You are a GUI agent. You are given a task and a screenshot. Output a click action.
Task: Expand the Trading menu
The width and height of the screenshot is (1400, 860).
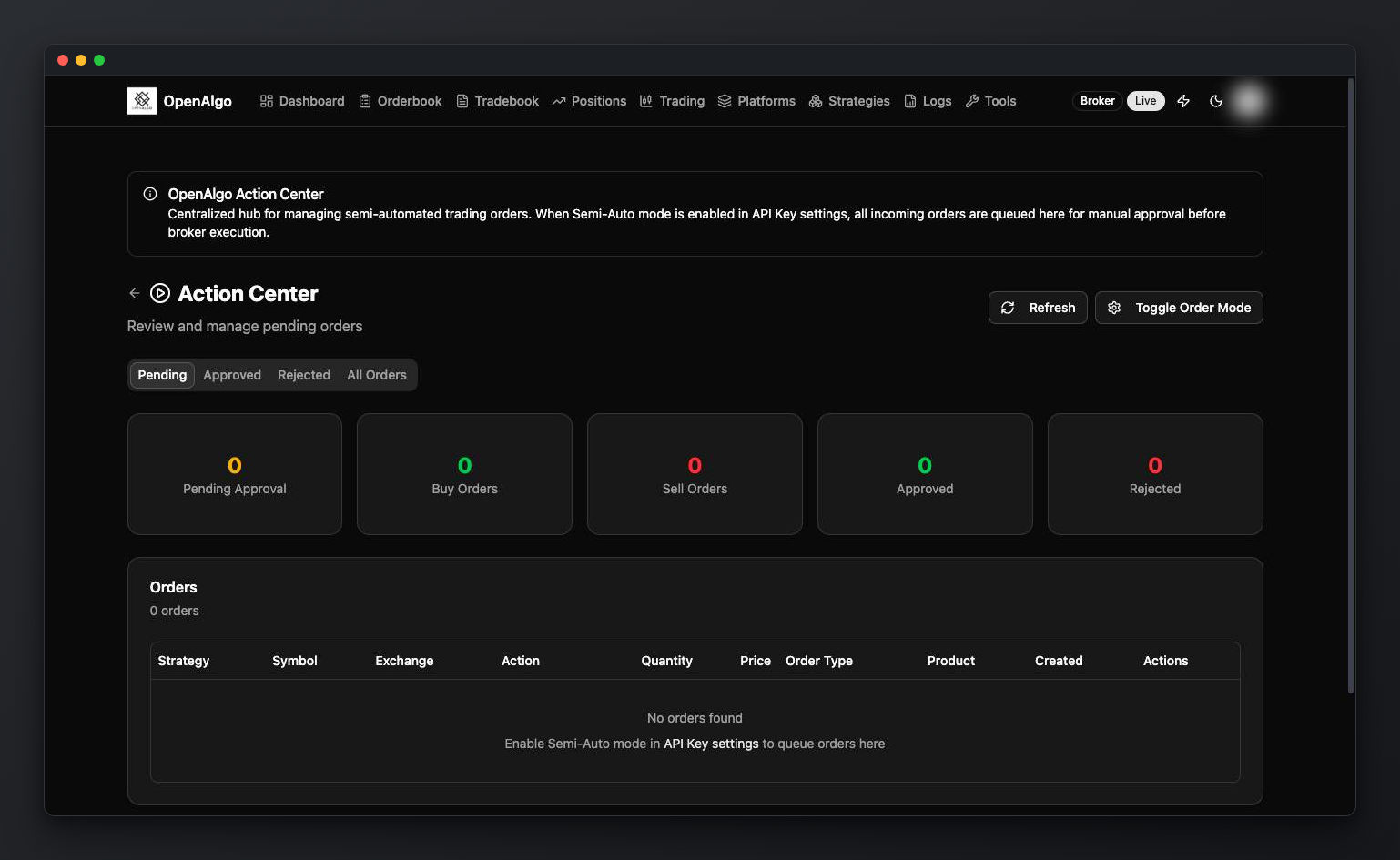tap(672, 101)
